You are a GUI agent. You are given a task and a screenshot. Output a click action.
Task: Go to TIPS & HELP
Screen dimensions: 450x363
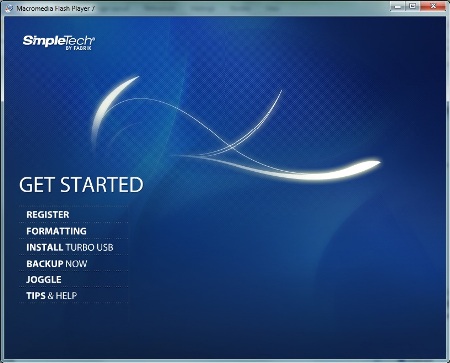pyautogui.click(x=52, y=296)
